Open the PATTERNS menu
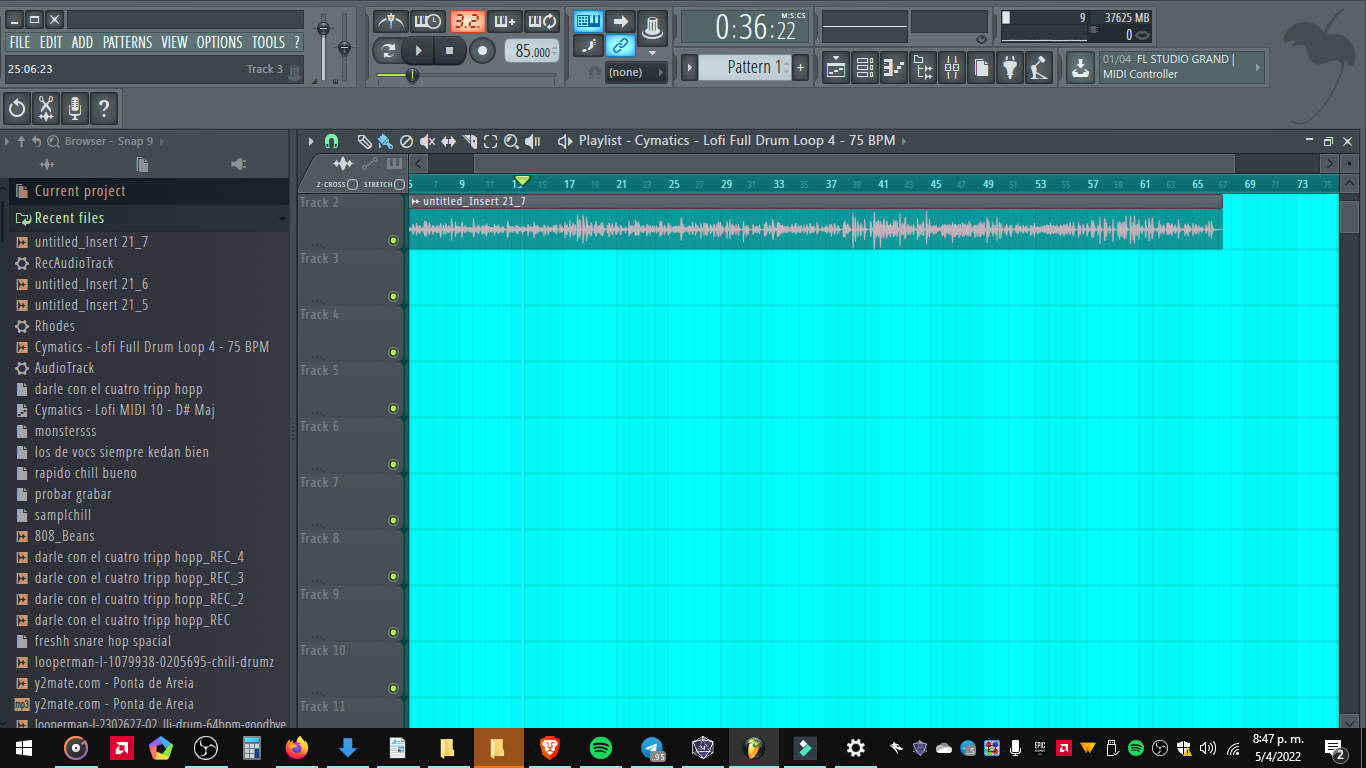Viewport: 1366px width, 768px height. pos(128,42)
